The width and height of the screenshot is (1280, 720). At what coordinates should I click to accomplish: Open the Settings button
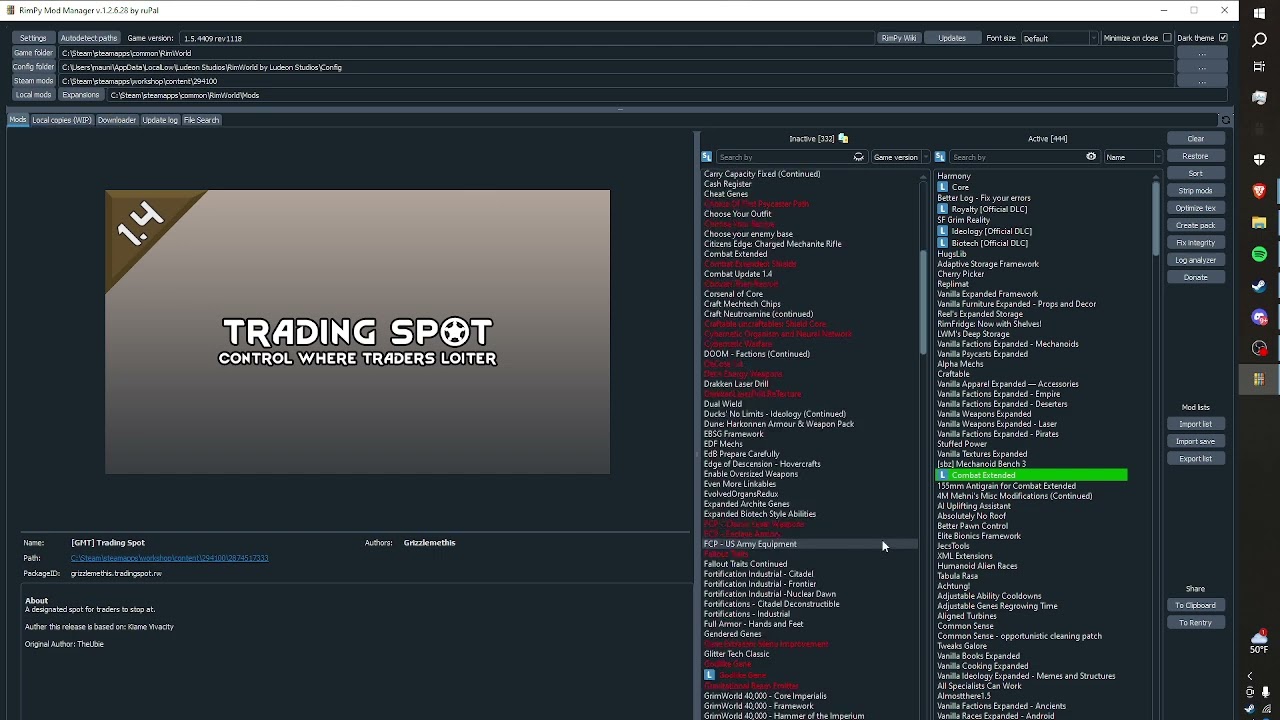[33, 38]
